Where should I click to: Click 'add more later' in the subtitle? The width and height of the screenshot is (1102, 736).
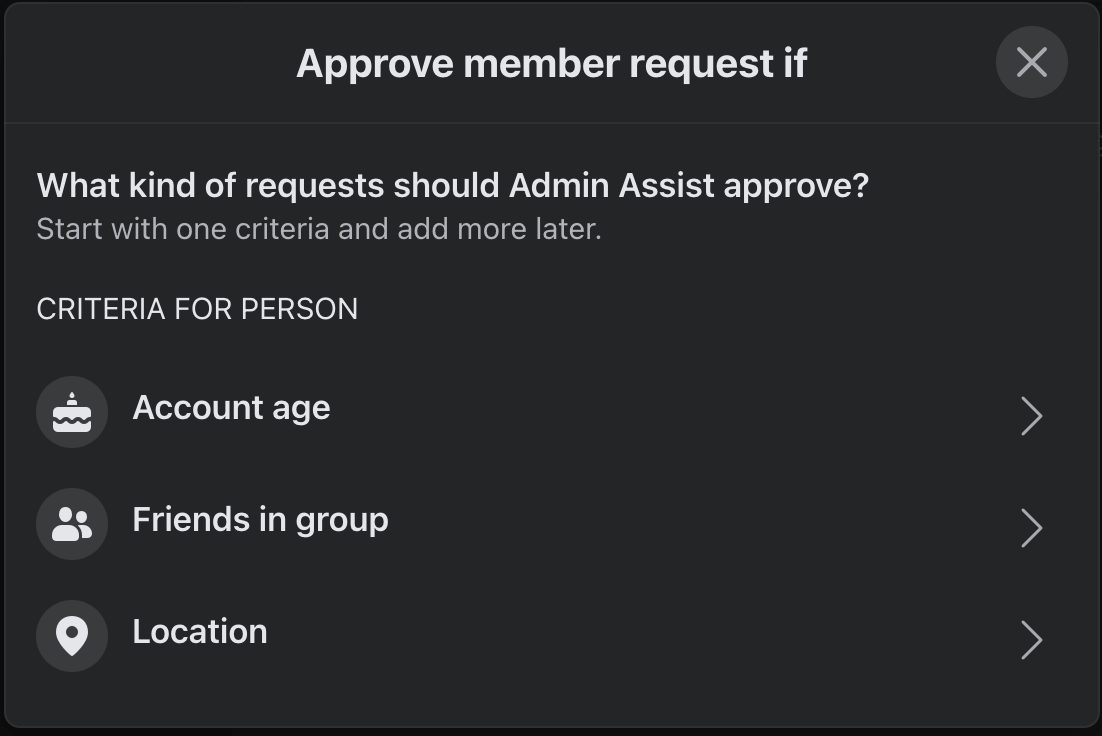(x=498, y=229)
